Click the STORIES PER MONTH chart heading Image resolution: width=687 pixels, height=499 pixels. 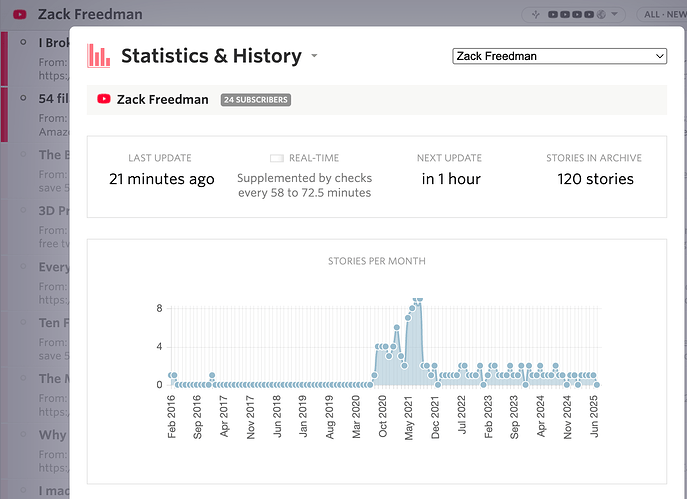coord(377,261)
